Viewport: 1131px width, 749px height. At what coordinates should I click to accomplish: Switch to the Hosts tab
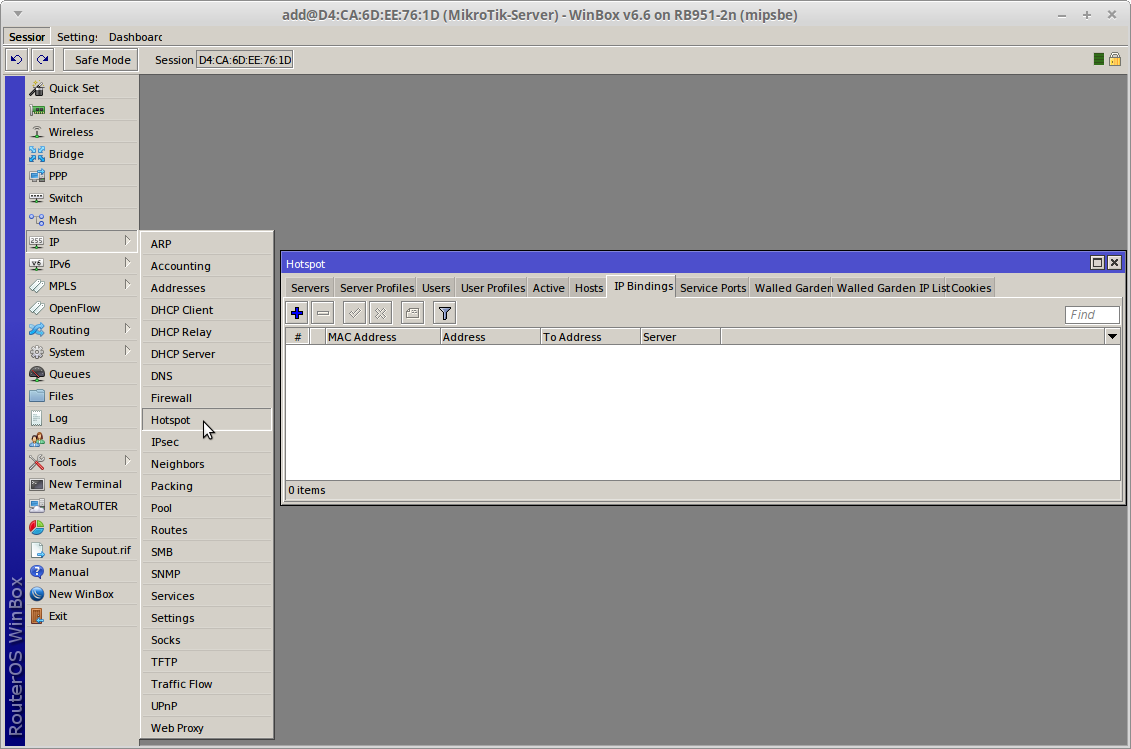589,288
